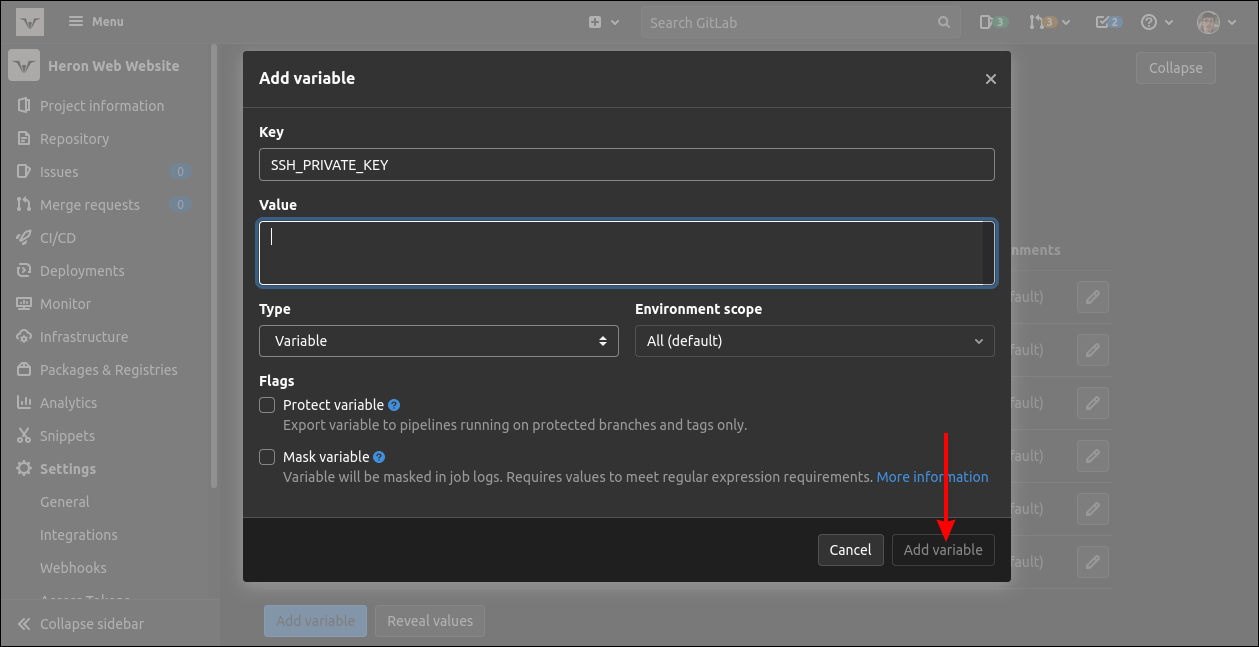This screenshot has height=647, width=1259.
Task: Open CI/CD in the sidebar
Action: pyautogui.click(x=58, y=238)
